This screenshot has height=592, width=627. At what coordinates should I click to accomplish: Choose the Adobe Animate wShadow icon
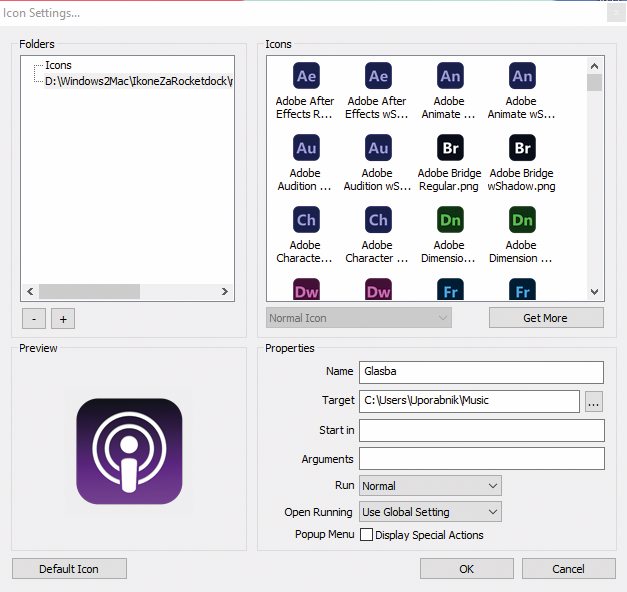pyautogui.click(x=522, y=76)
